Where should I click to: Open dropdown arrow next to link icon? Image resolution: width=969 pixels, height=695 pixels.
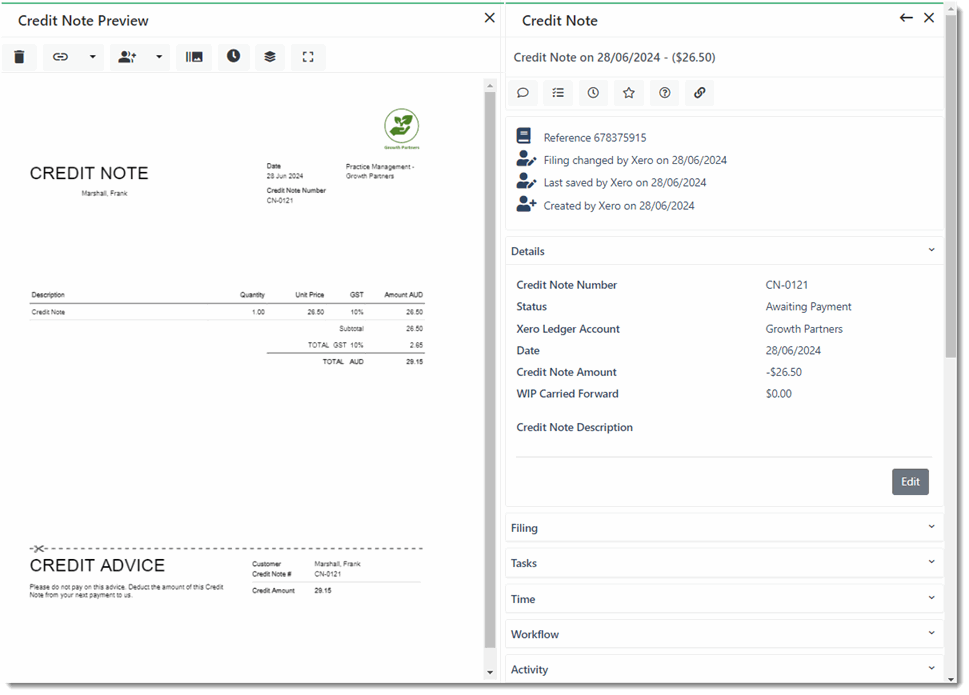(x=93, y=57)
